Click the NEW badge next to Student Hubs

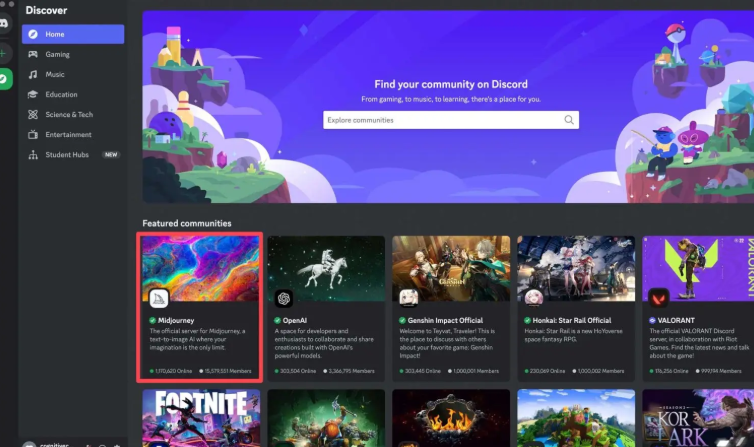click(x=111, y=155)
